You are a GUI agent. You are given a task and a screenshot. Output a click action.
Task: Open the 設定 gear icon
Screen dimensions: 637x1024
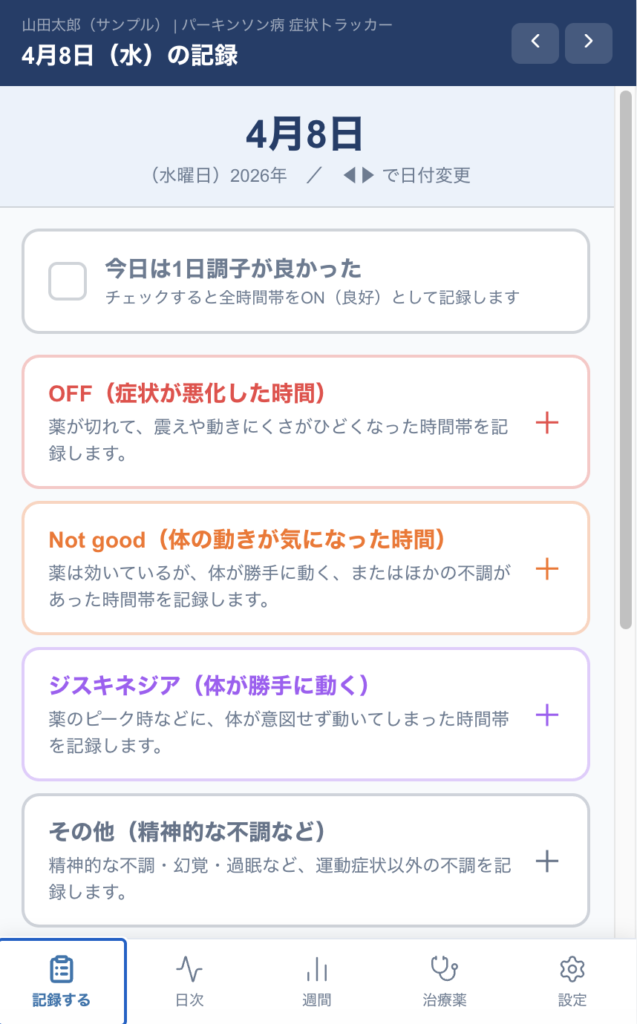click(572, 968)
